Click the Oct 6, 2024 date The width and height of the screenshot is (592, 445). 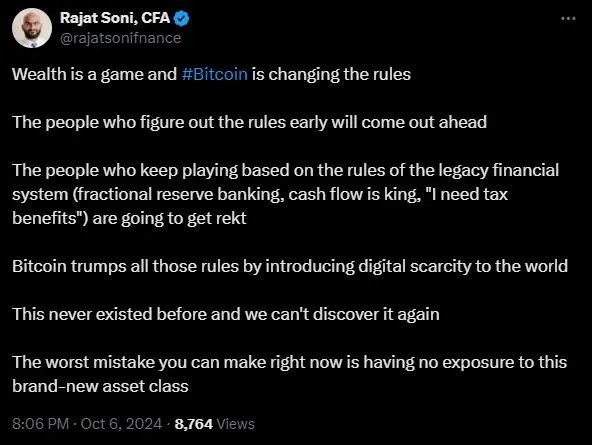tap(121, 424)
